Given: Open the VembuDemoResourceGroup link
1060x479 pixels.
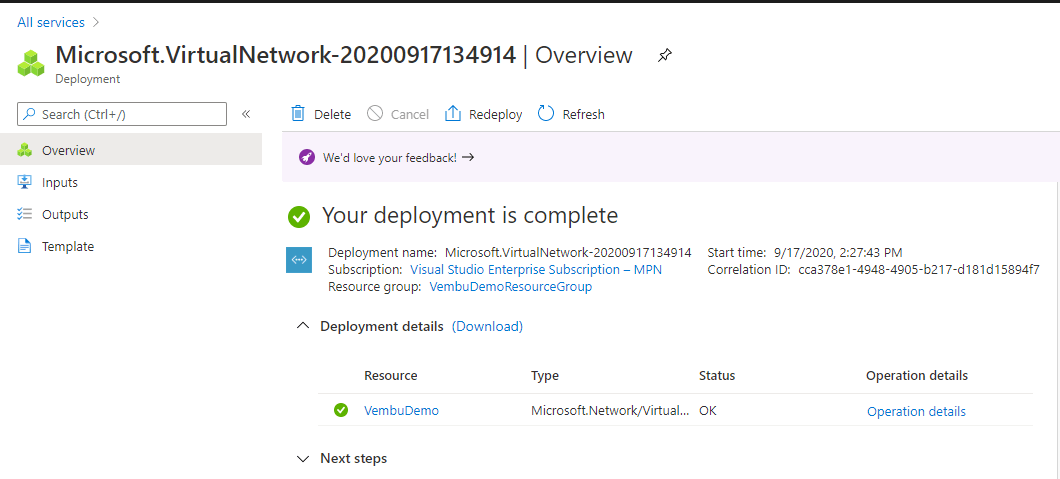Looking at the screenshot, I should [510, 286].
